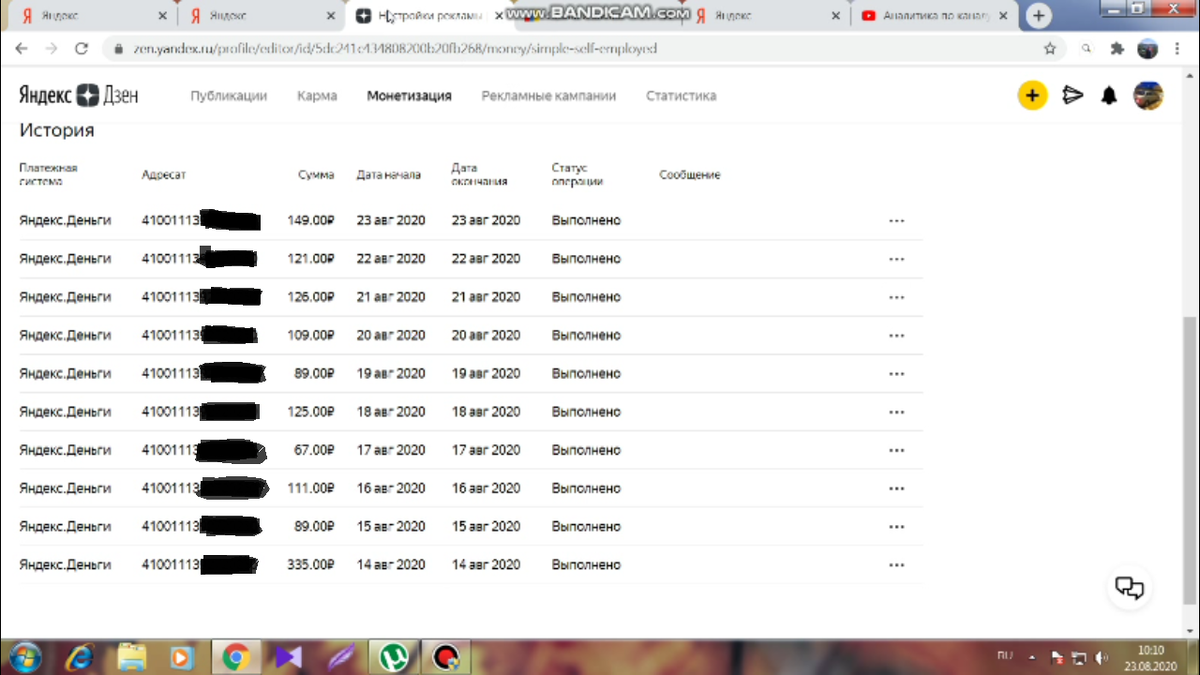The image size is (1200, 675).
Task: Click the browser back arrow
Action: [23, 48]
